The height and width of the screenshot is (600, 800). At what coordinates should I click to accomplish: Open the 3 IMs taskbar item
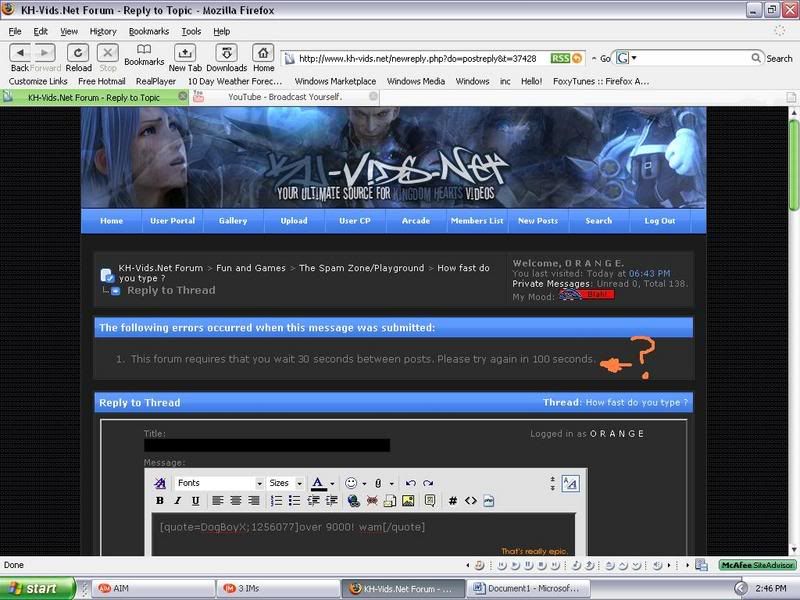[278, 588]
